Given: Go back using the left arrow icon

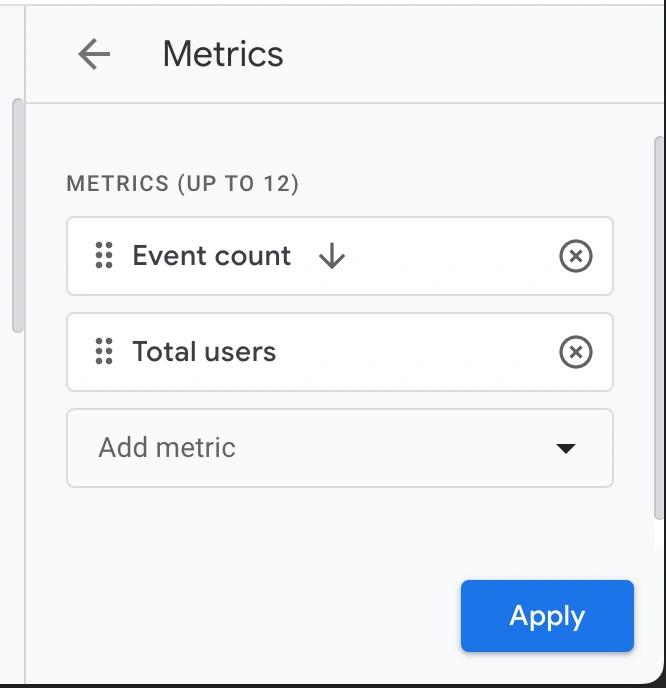Looking at the screenshot, I should click(x=94, y=54).
